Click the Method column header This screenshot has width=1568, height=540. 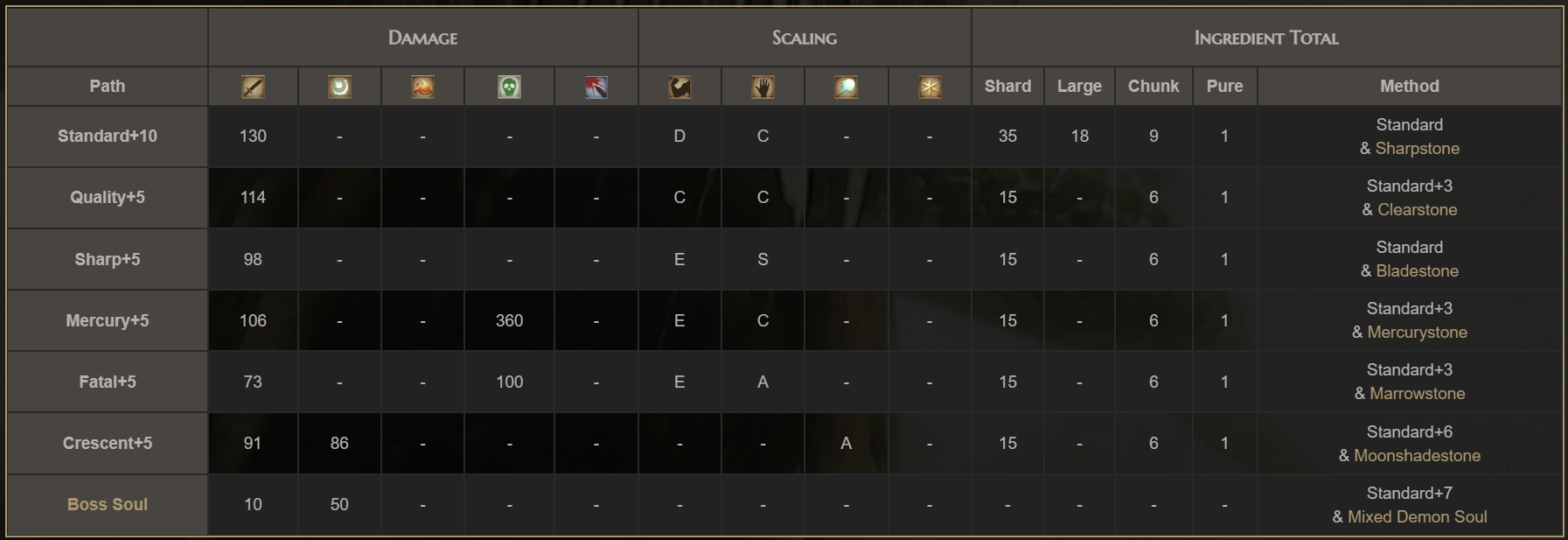(1409, 87)
